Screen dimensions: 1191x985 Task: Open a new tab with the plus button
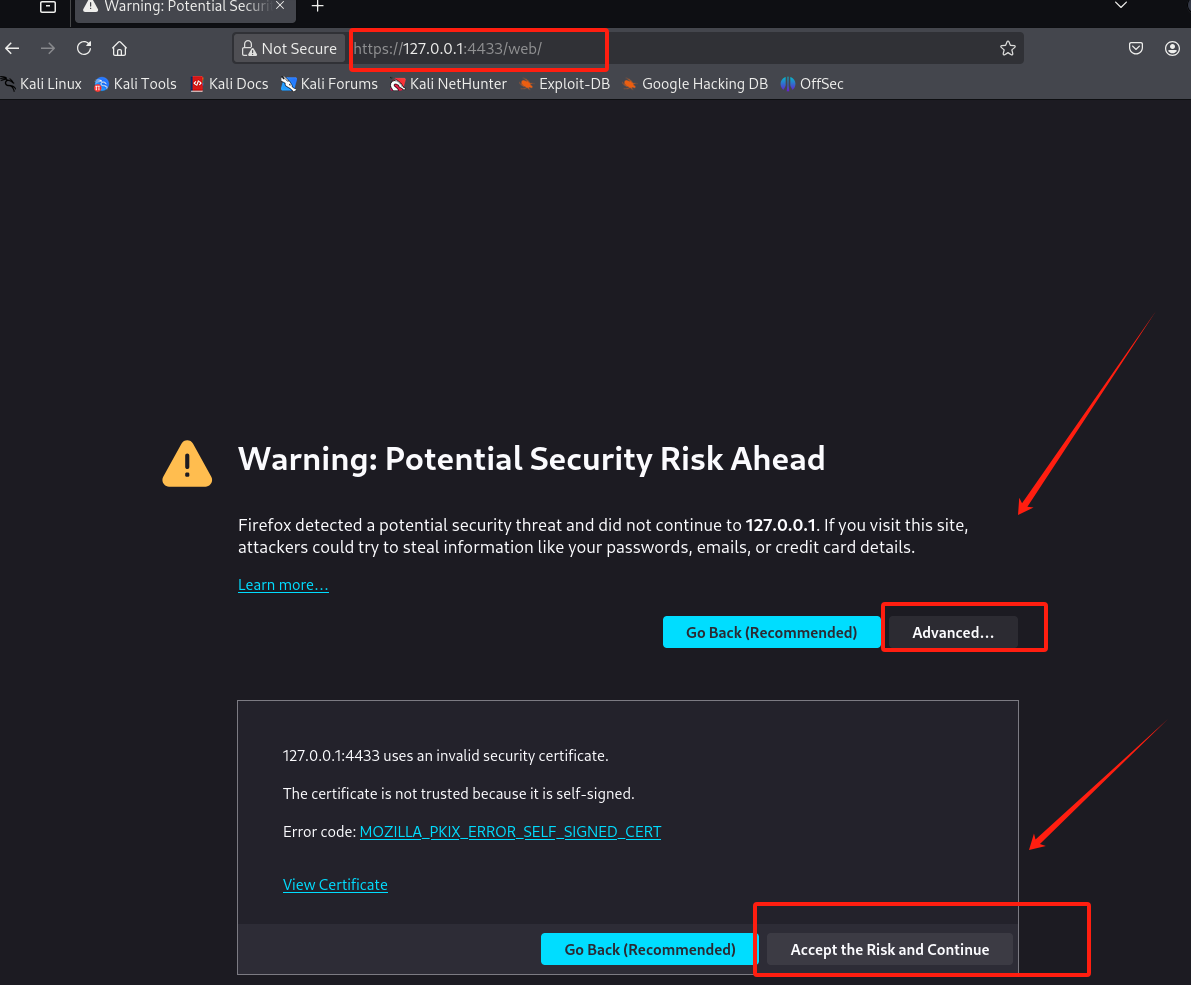(x=317, y=7)
